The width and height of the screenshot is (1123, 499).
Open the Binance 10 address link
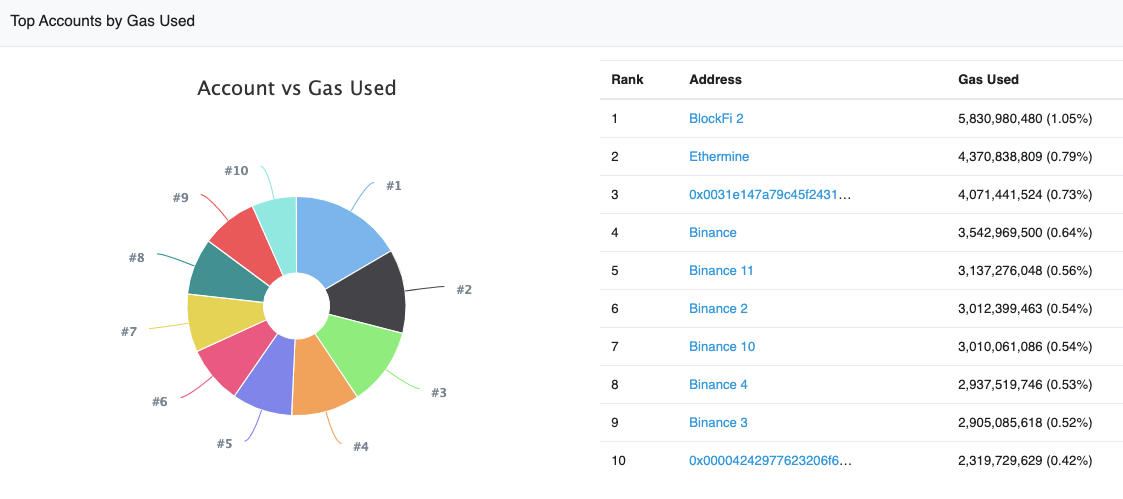click(x=722, y=347)
